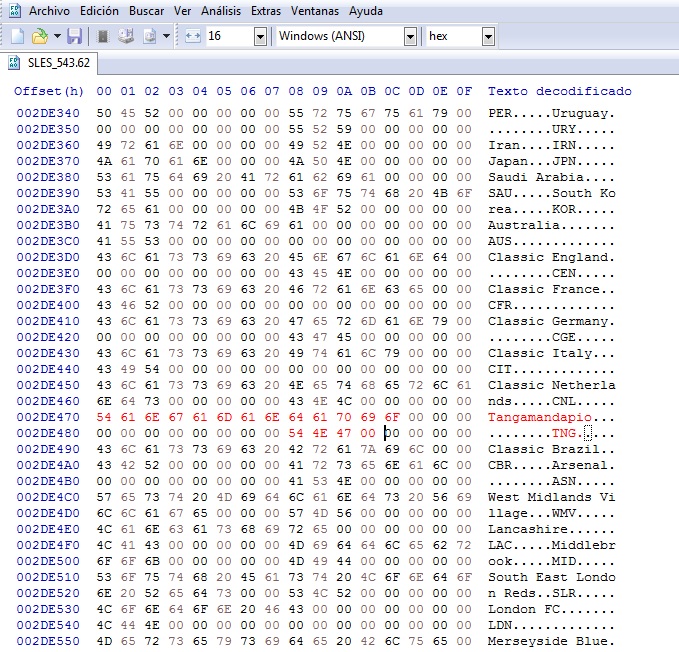This screenshot has height=652, width=679.
Task: Open a file with the folder icon
Action: tap(40, 36)
